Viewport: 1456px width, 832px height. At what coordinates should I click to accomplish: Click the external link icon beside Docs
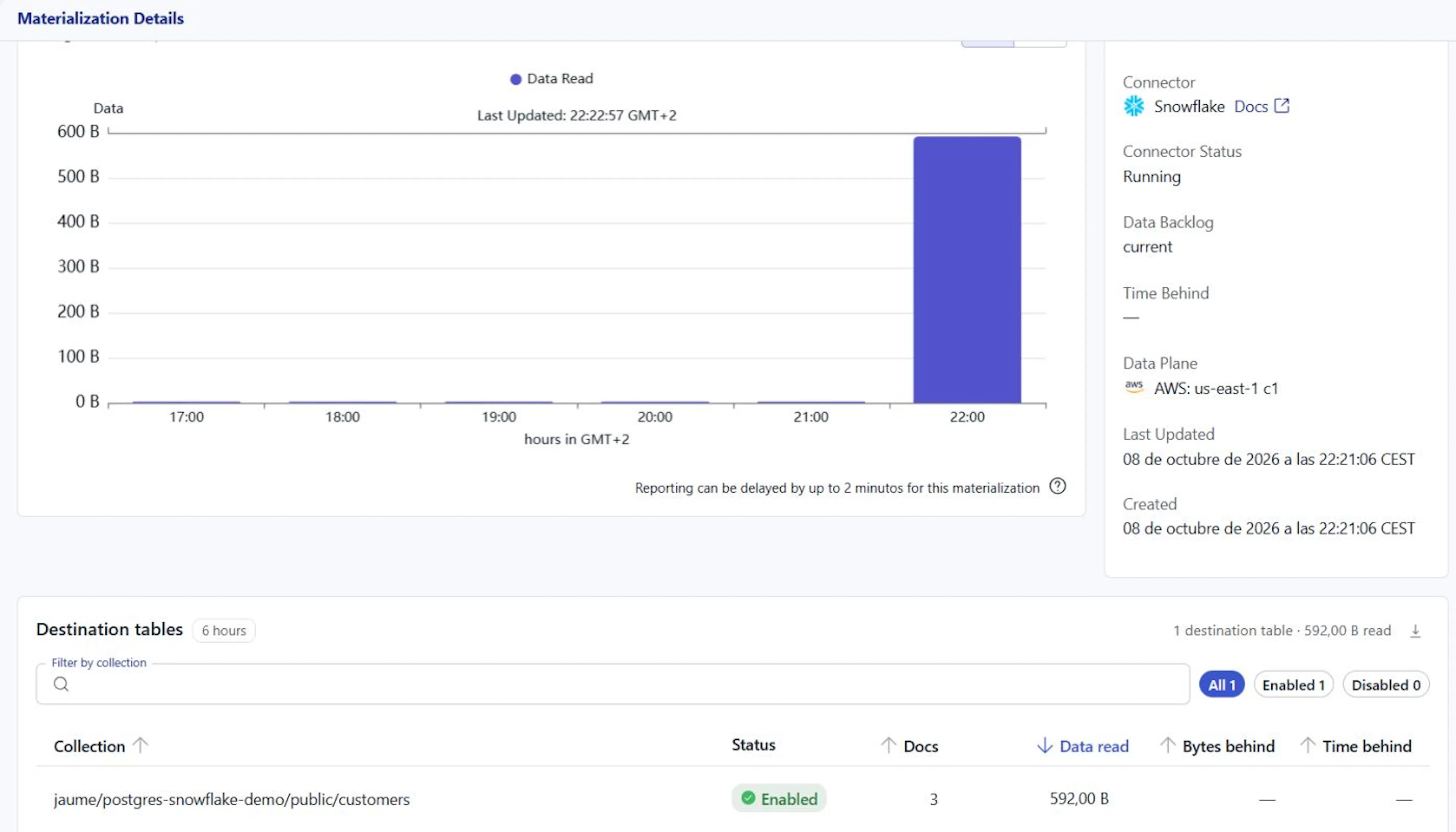click(x=1282, y=106)
